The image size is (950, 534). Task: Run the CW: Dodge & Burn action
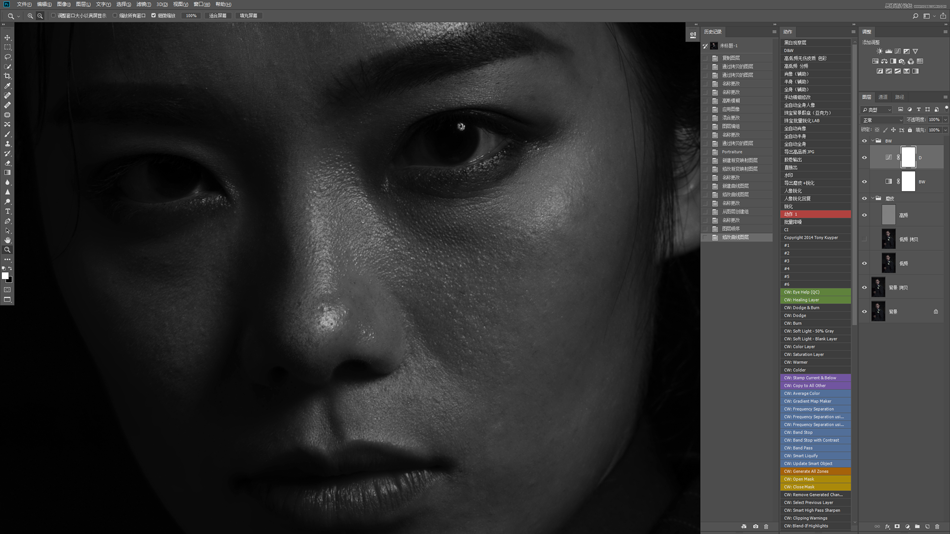click(x=815, y=308)
